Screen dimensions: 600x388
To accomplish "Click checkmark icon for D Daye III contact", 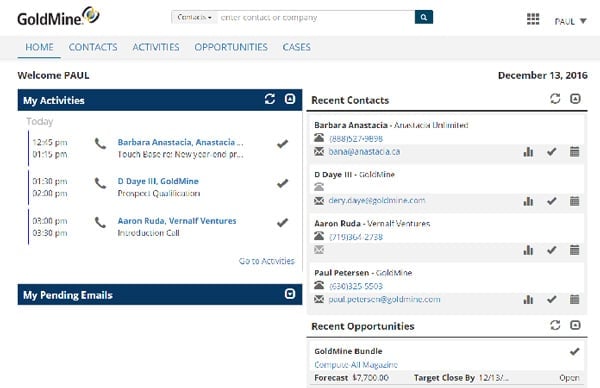I will click(551, 201).
